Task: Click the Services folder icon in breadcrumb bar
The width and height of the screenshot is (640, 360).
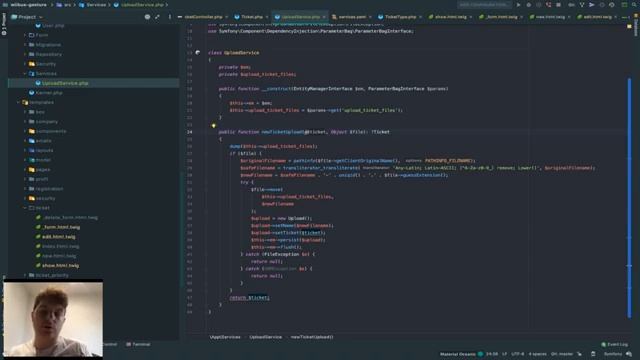Action: click(x=82, y=5)
